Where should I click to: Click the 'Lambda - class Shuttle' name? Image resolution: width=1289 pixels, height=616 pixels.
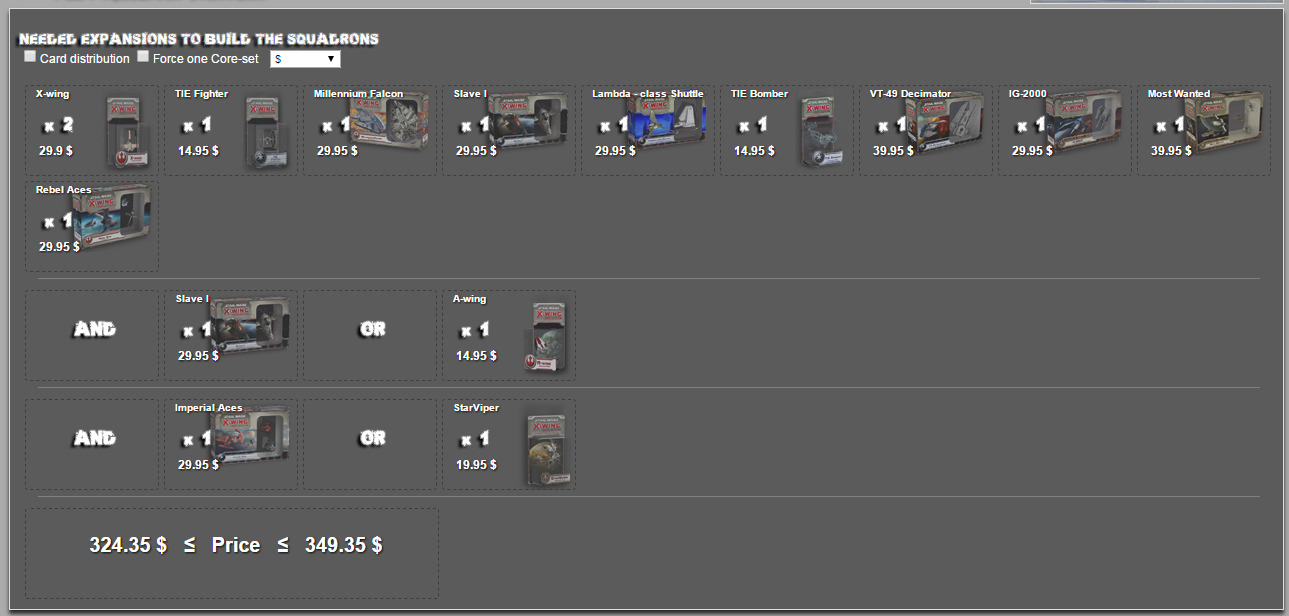pyautogui.click(x=647, y=94)
